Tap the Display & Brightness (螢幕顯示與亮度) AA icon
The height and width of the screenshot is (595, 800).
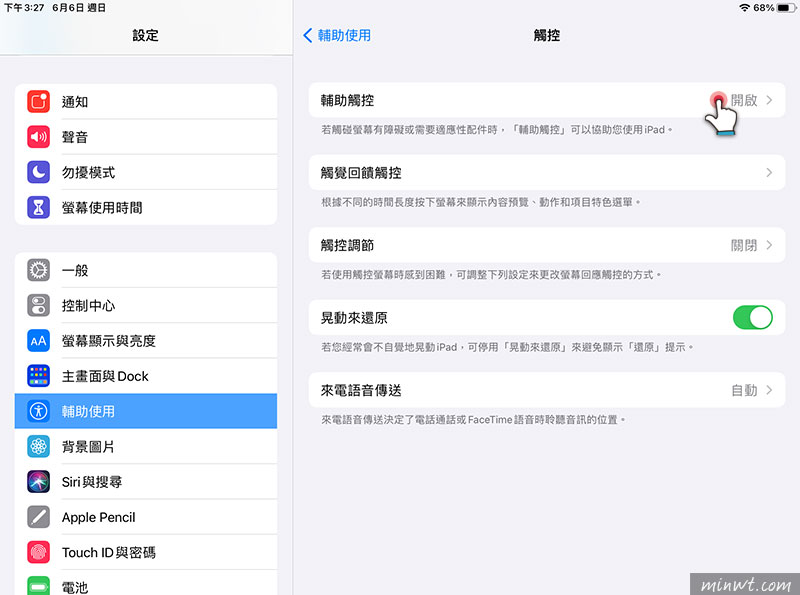click(x=38, y=340)
